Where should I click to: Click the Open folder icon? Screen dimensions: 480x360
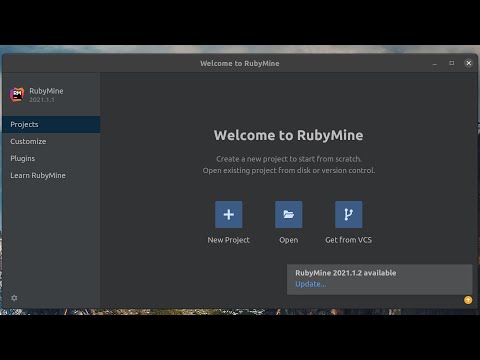pos(289,214)
